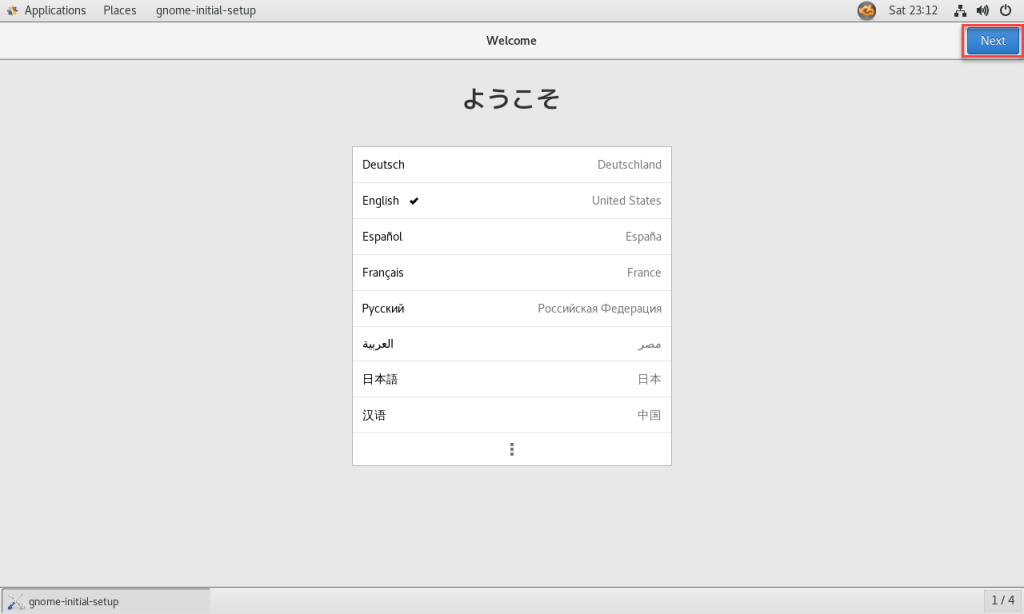Select Deutsch language row
1024x614 pixels.
511,165
